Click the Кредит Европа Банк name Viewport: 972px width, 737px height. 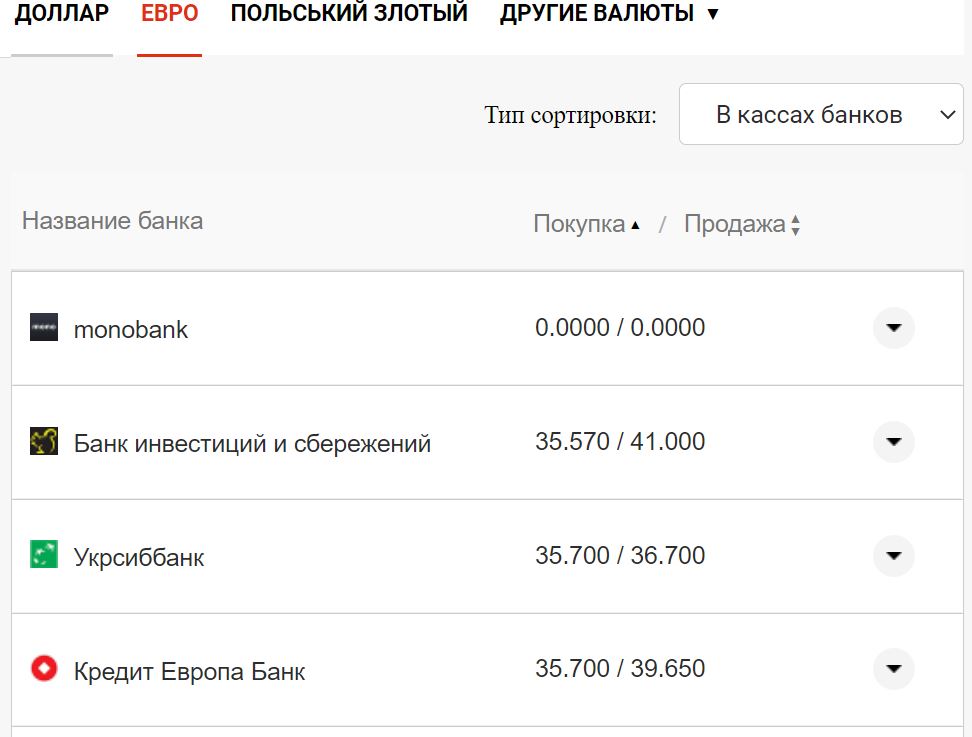[189, 669]
